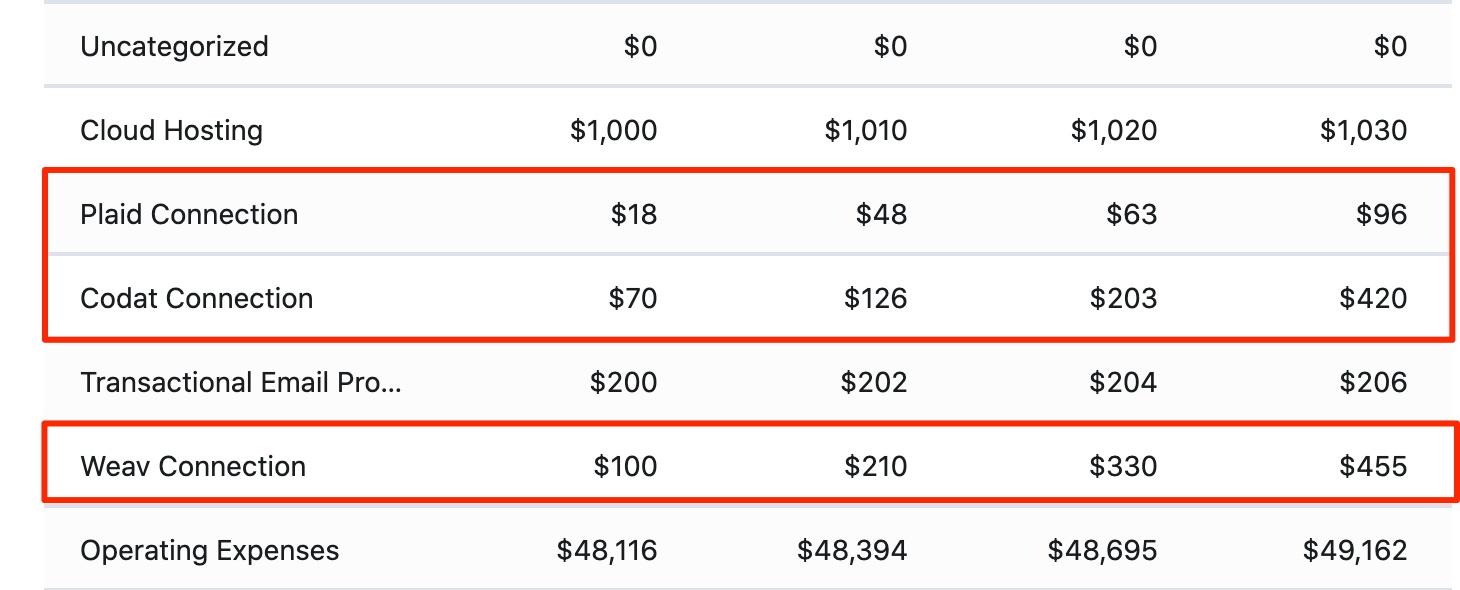This screenshot has height=590, width=1460.
Task: Select the $455 Weav Connection value
Action: point(1373,467)
